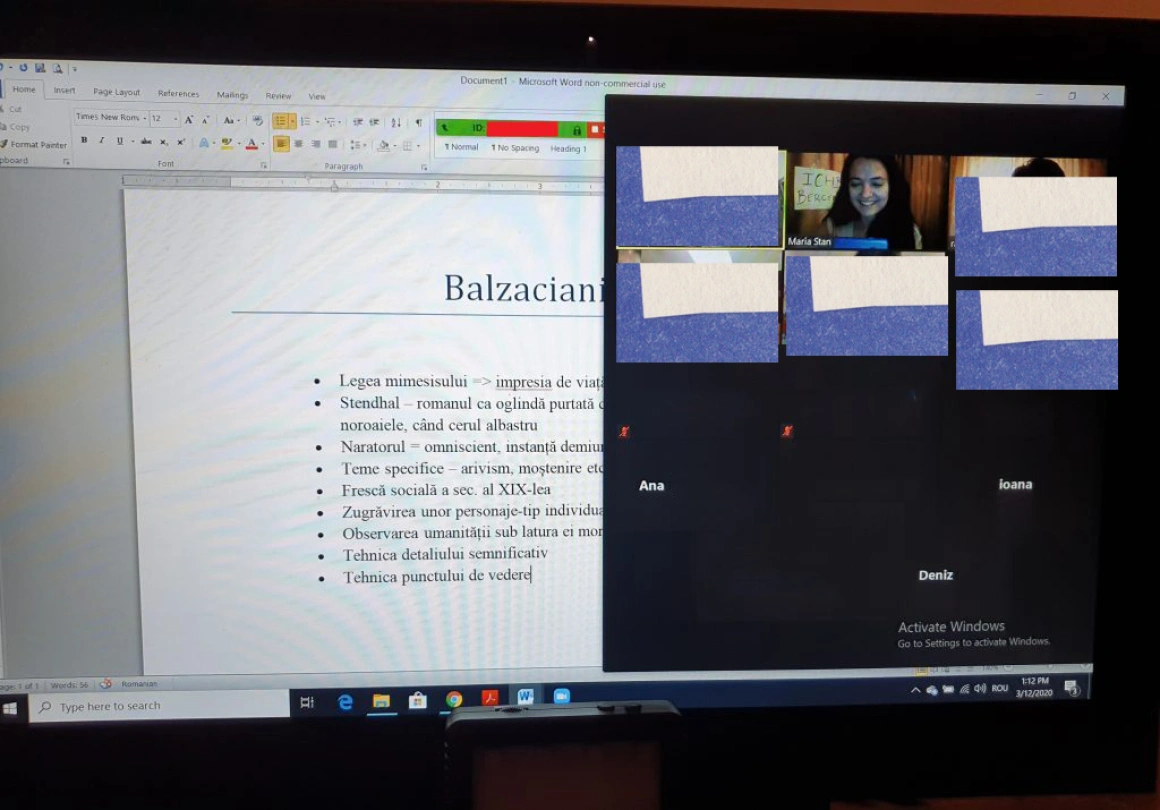This screenshot has width=1160, height=810.
Task: Apply strikethrough formatting
Action: point(146,142)
